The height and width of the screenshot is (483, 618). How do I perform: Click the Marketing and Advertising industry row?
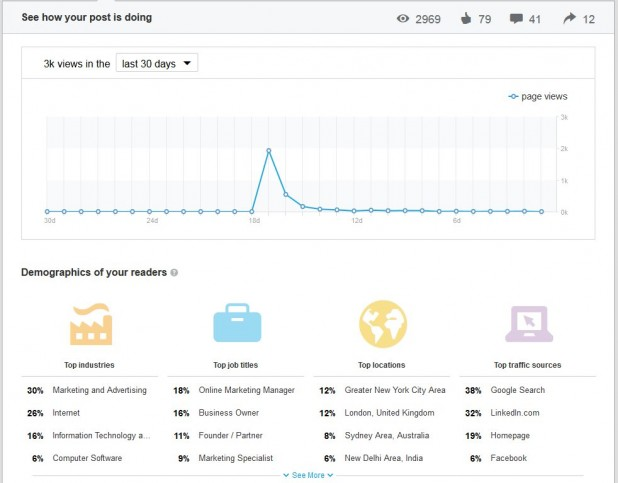(99, 390)
